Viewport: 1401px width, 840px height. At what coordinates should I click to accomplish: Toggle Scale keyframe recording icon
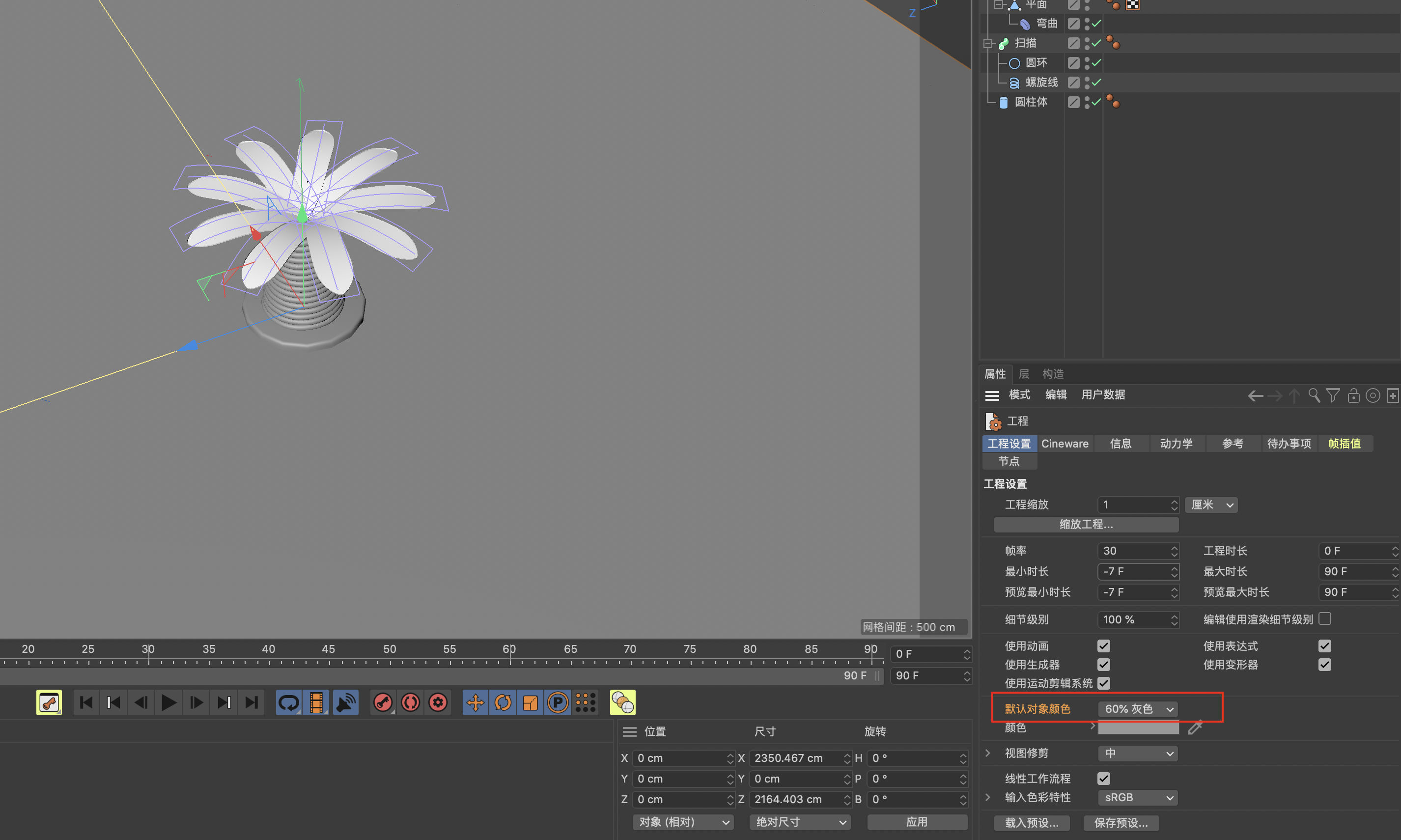530,702
